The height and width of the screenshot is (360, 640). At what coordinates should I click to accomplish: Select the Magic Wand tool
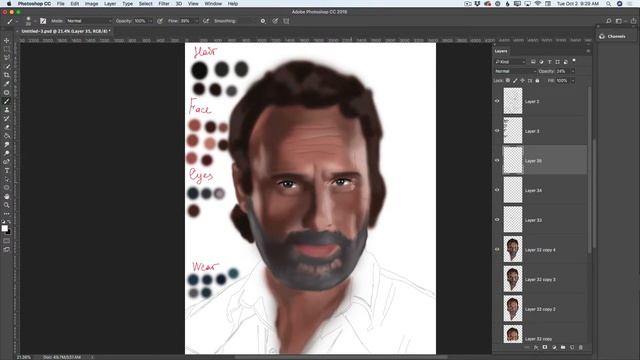tap(7, 66)
